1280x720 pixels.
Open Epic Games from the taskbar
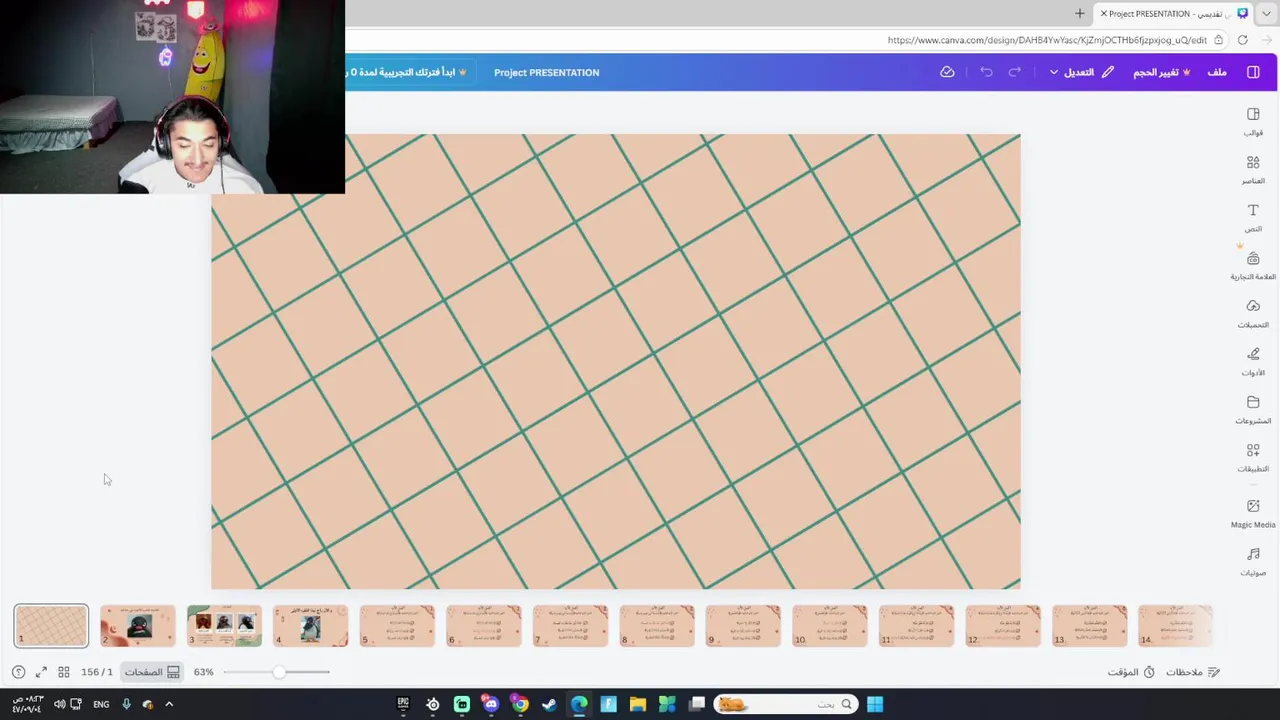coord(403,704)
